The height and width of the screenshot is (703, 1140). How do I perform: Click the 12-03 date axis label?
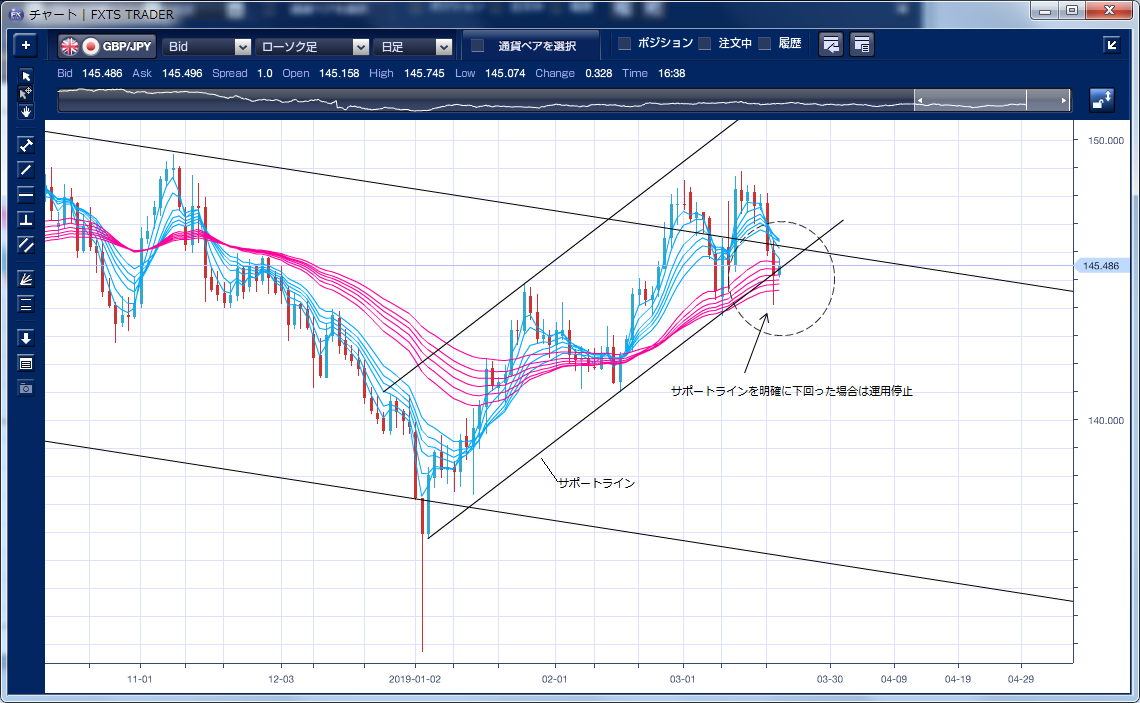coord(281,679)
